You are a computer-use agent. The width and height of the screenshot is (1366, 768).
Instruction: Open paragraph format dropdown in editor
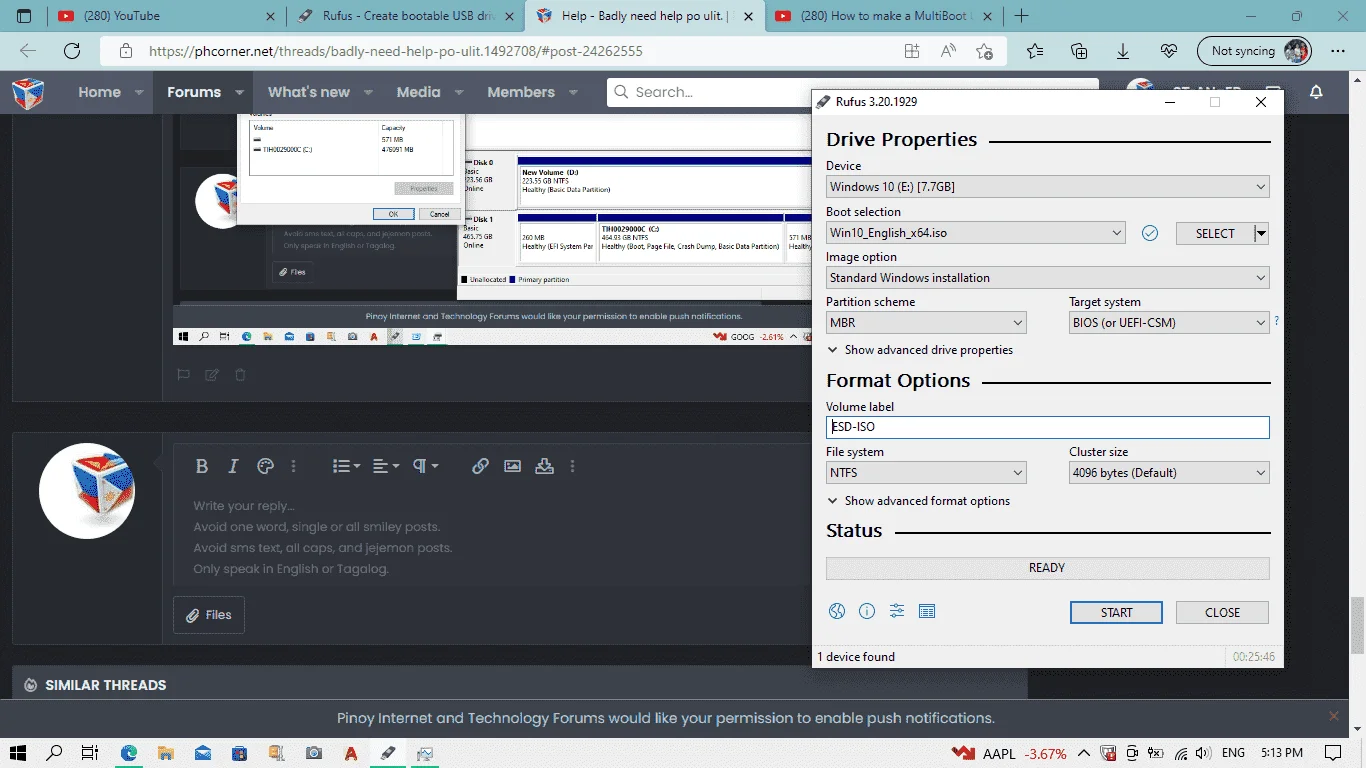point(425,466)
